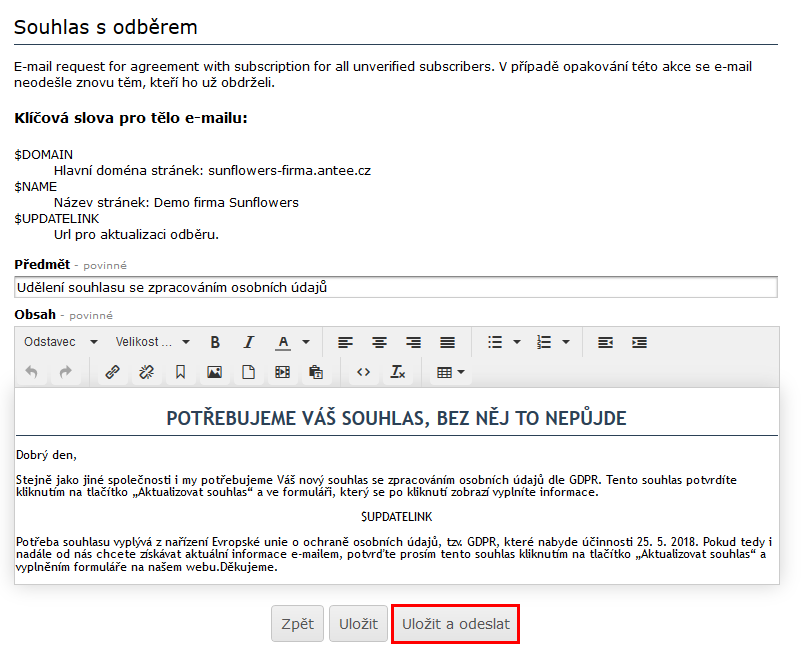Remove link with unlink icon
801x658 pixels.
(146, 372)
